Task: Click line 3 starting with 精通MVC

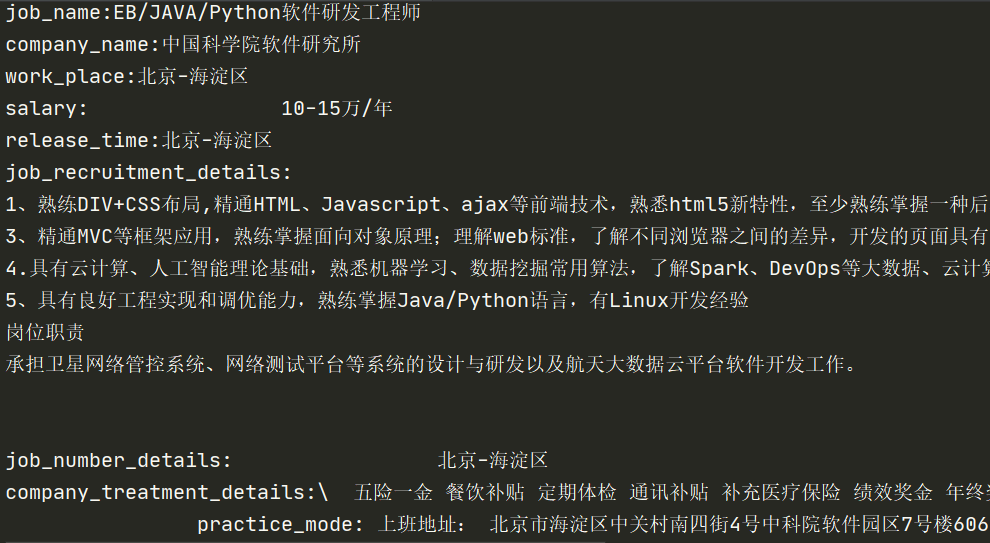Action: point(497,236)
